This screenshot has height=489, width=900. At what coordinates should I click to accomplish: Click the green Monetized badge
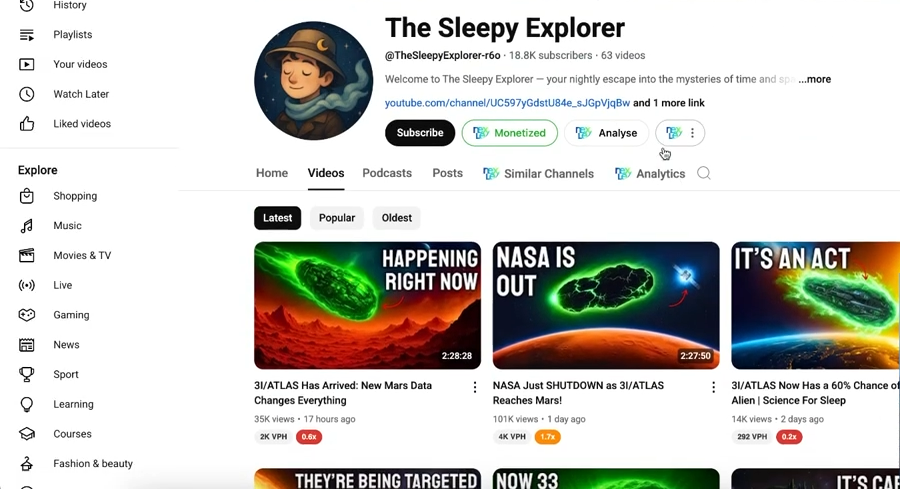click(x=510, y=133)
